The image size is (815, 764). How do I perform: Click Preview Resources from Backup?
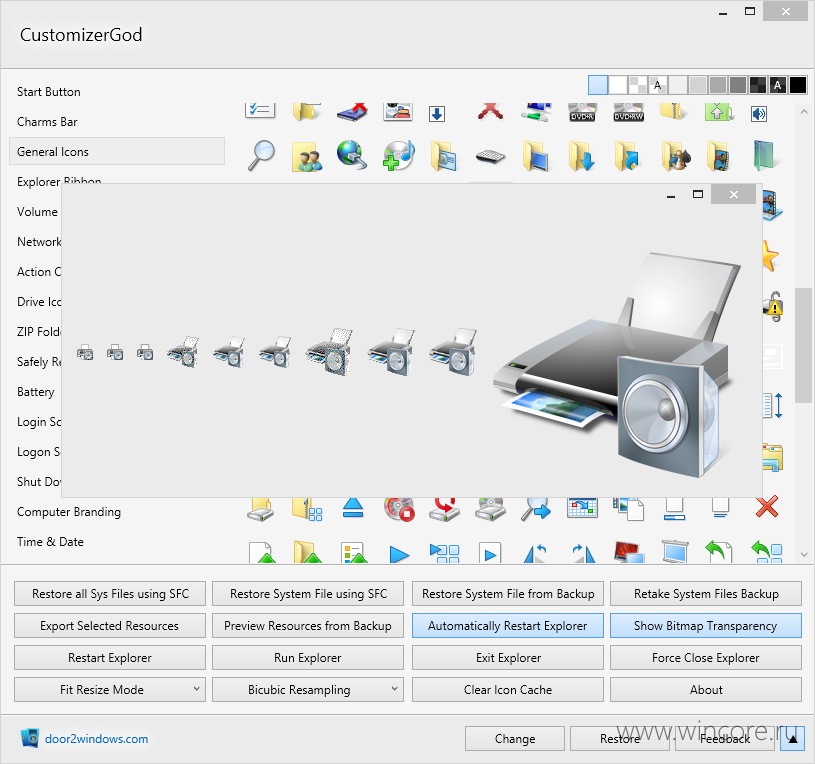coord(308,626)
